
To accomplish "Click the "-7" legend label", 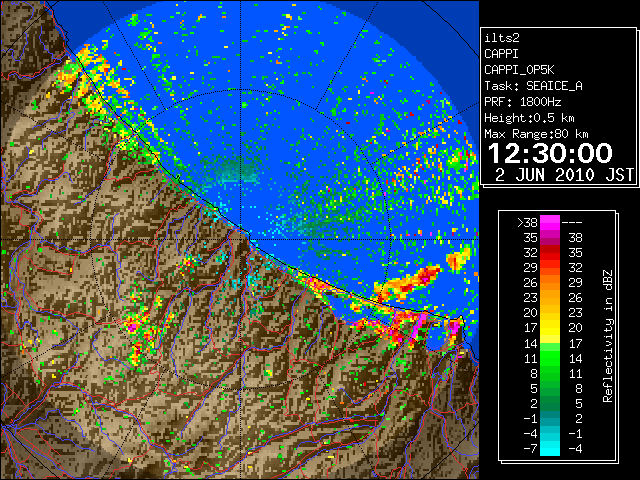I will (530, 449).
